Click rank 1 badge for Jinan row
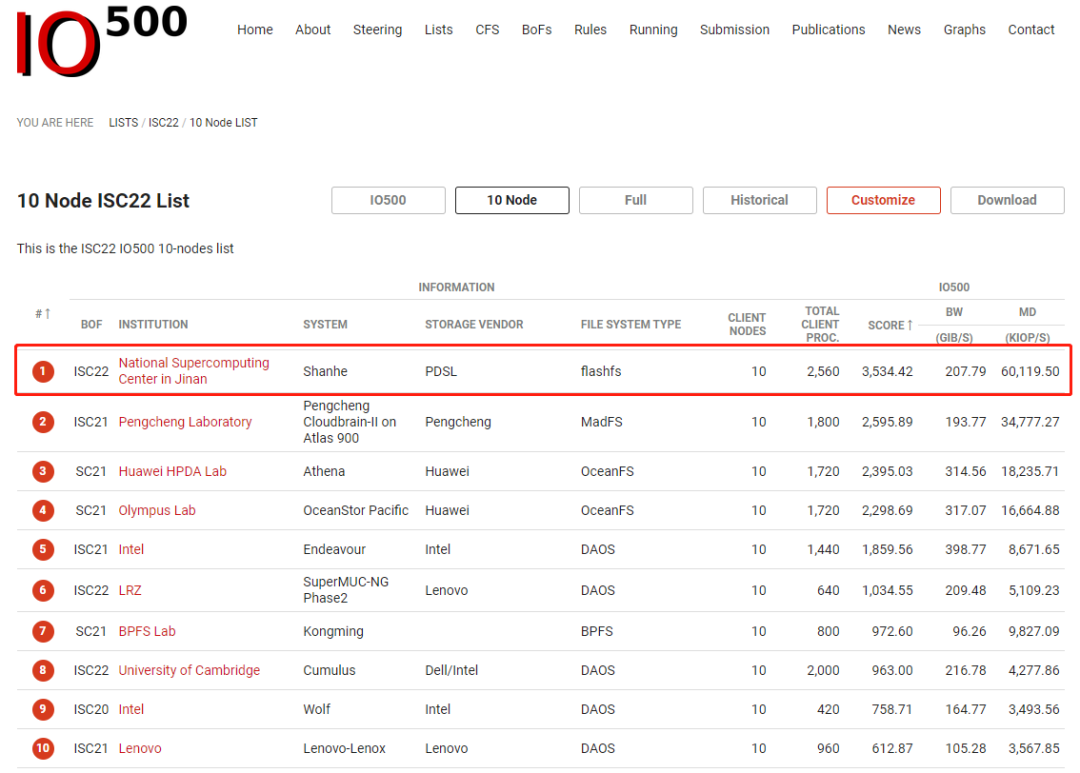 (x=43, y=371)
